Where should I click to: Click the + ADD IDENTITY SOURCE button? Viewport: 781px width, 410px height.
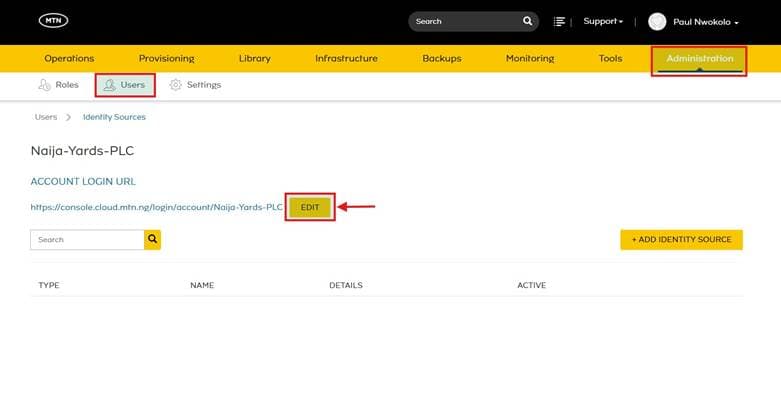click(x=681, y=240)
